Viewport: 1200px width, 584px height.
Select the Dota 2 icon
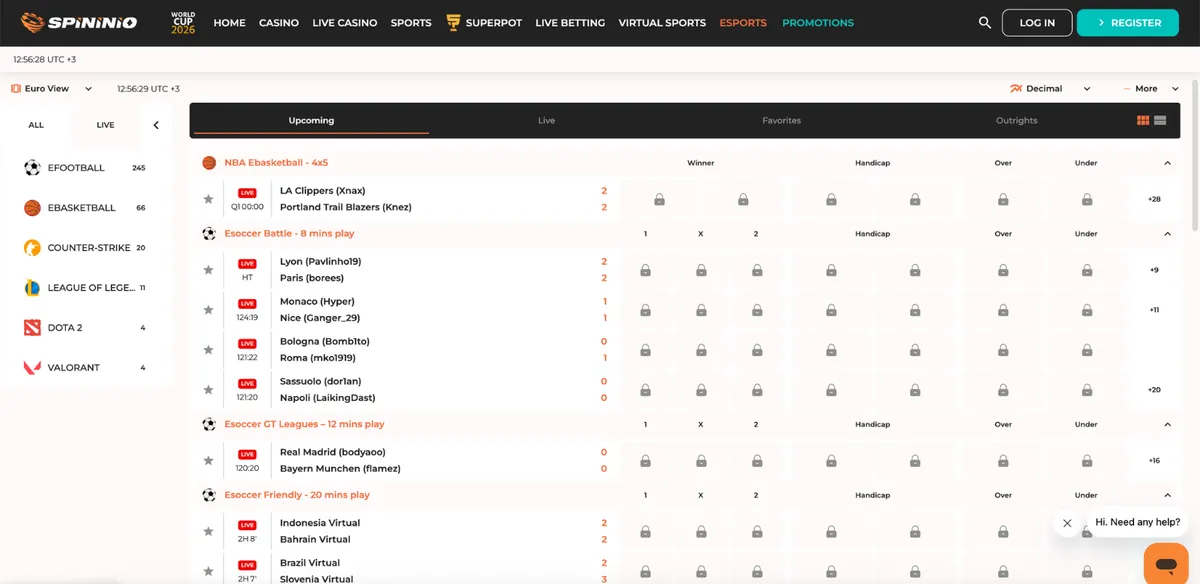[32, 328]
